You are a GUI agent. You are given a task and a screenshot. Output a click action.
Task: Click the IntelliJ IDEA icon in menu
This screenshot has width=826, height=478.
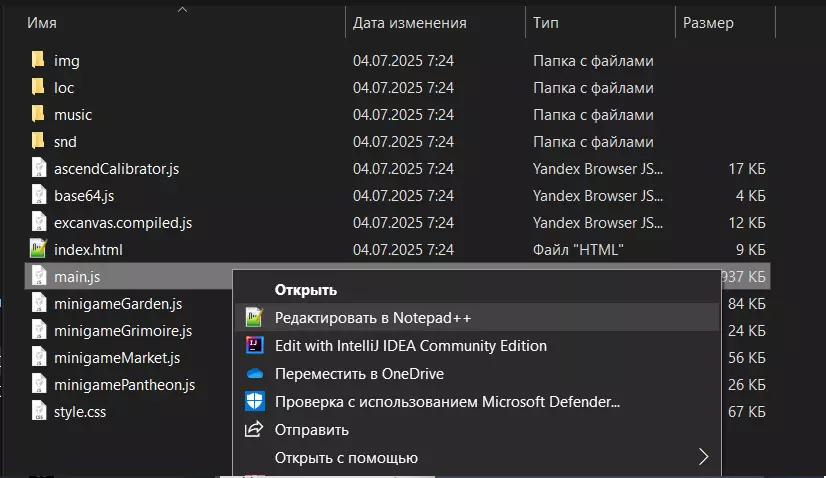coord(254,346)
